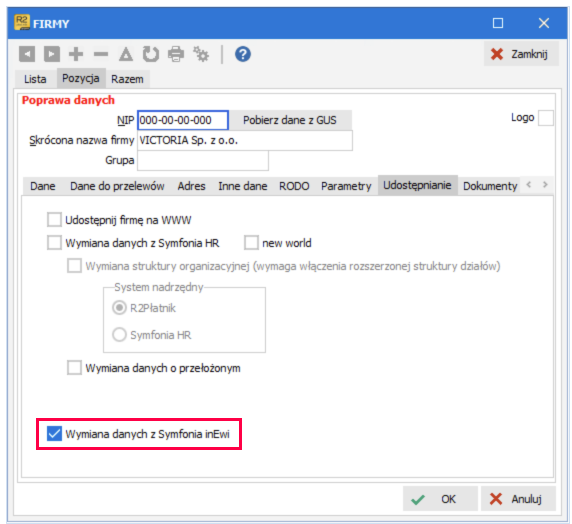Viewport: 572px width, 524px height.
Task: Tick the new world checkbox
Action: (x=251, y=243)
